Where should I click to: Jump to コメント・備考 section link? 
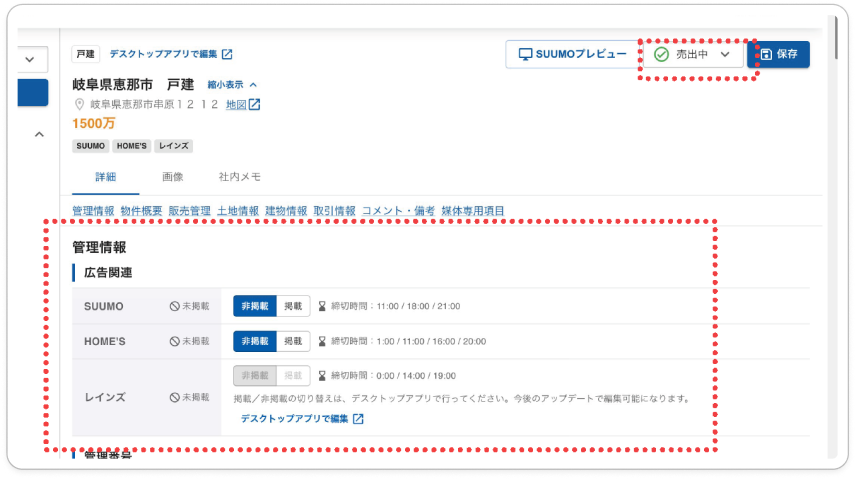pos(399,211)
